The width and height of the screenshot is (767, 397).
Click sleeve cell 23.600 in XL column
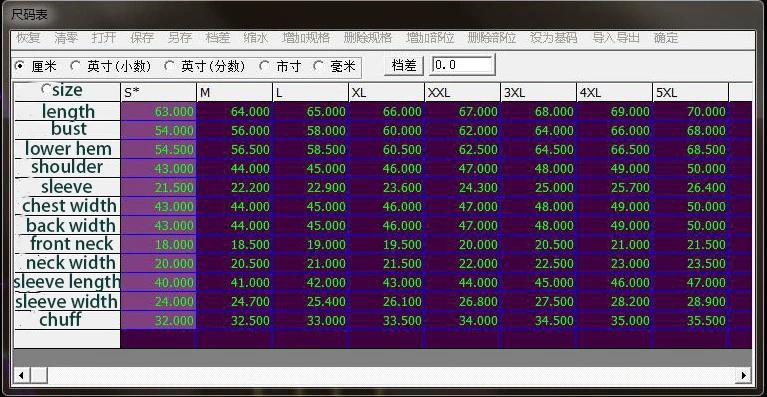386,187
